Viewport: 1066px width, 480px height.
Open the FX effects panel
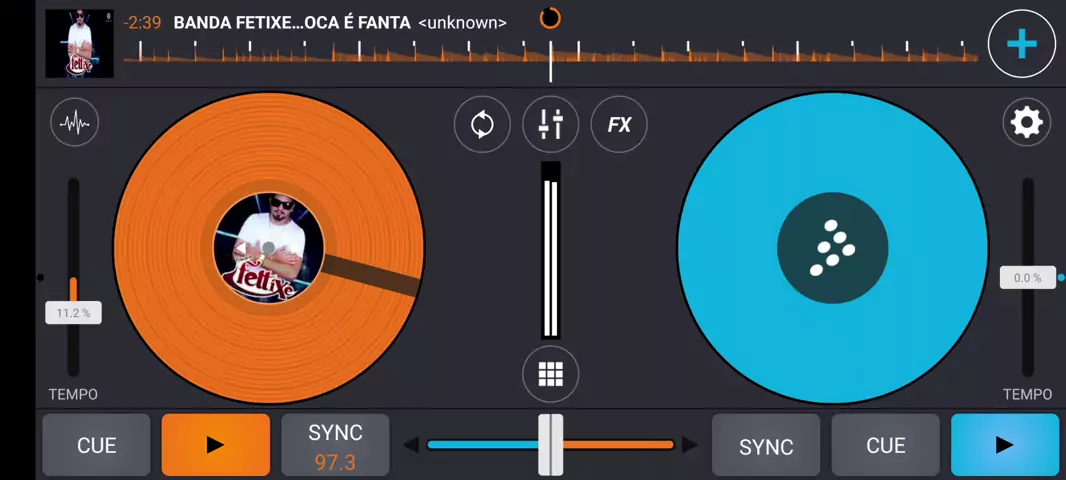point(619,124)
